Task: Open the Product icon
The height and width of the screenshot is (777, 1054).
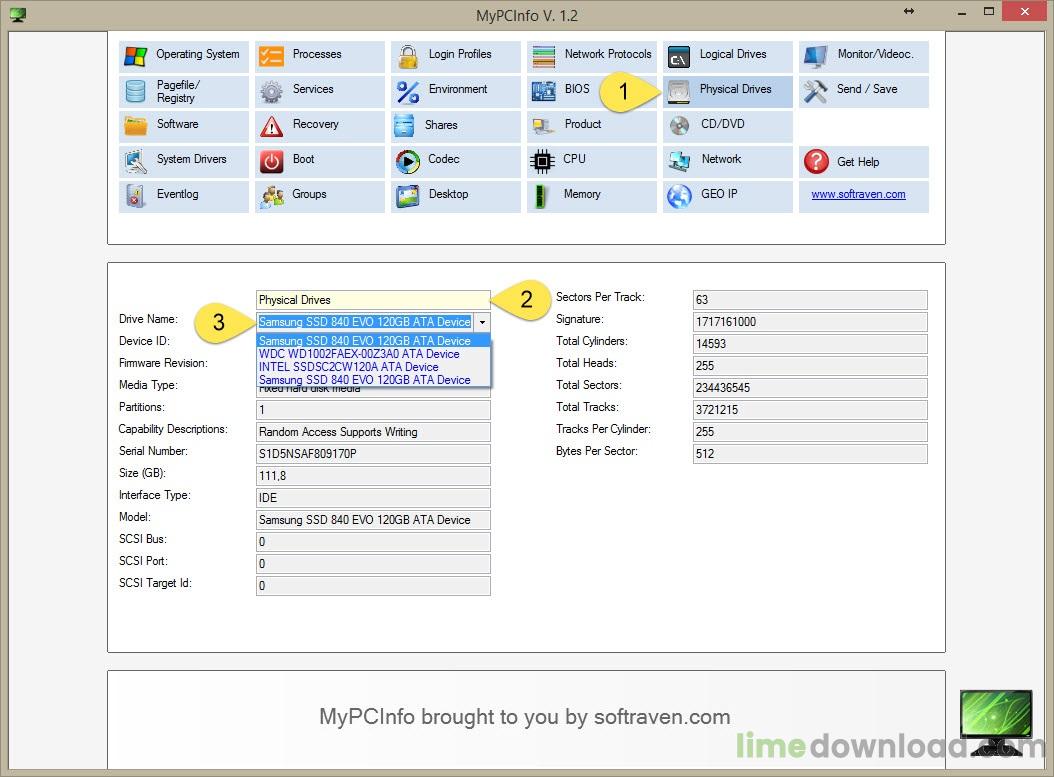Action: pyautogui.click(x=541, y=126)
